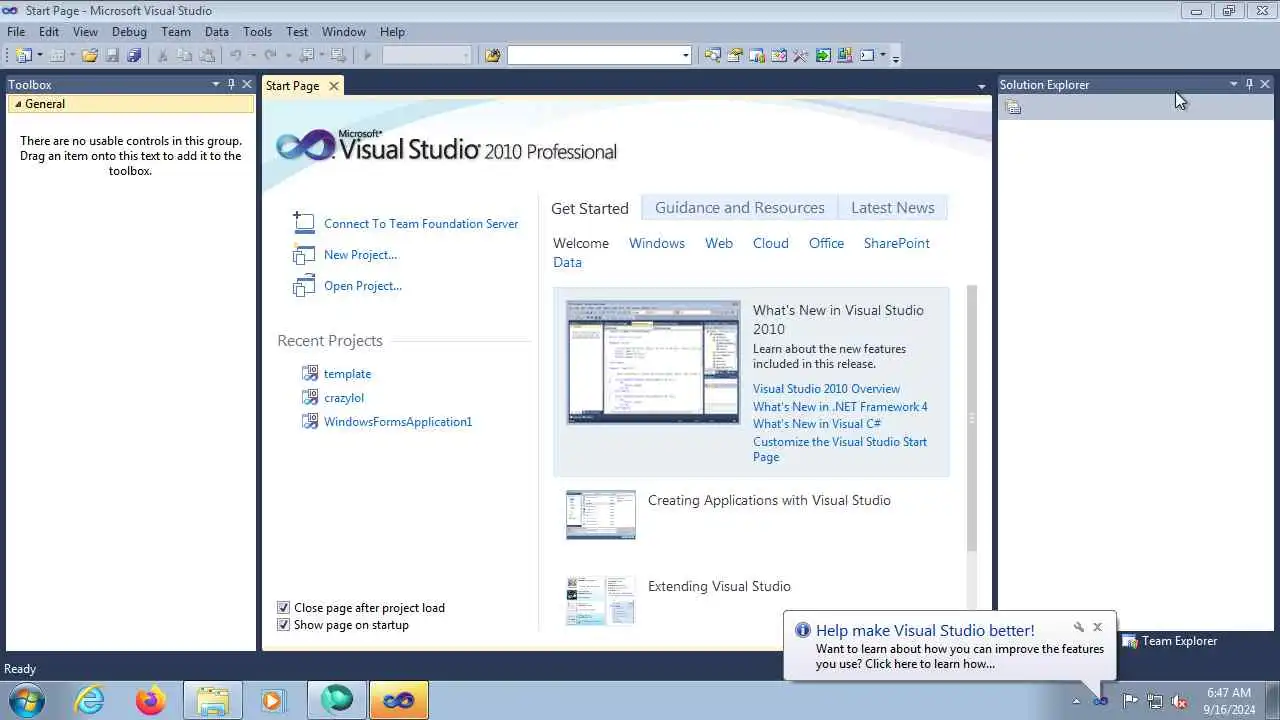
Task: Click the What's New in Visual Studio thumbnail
Action: 653,362
